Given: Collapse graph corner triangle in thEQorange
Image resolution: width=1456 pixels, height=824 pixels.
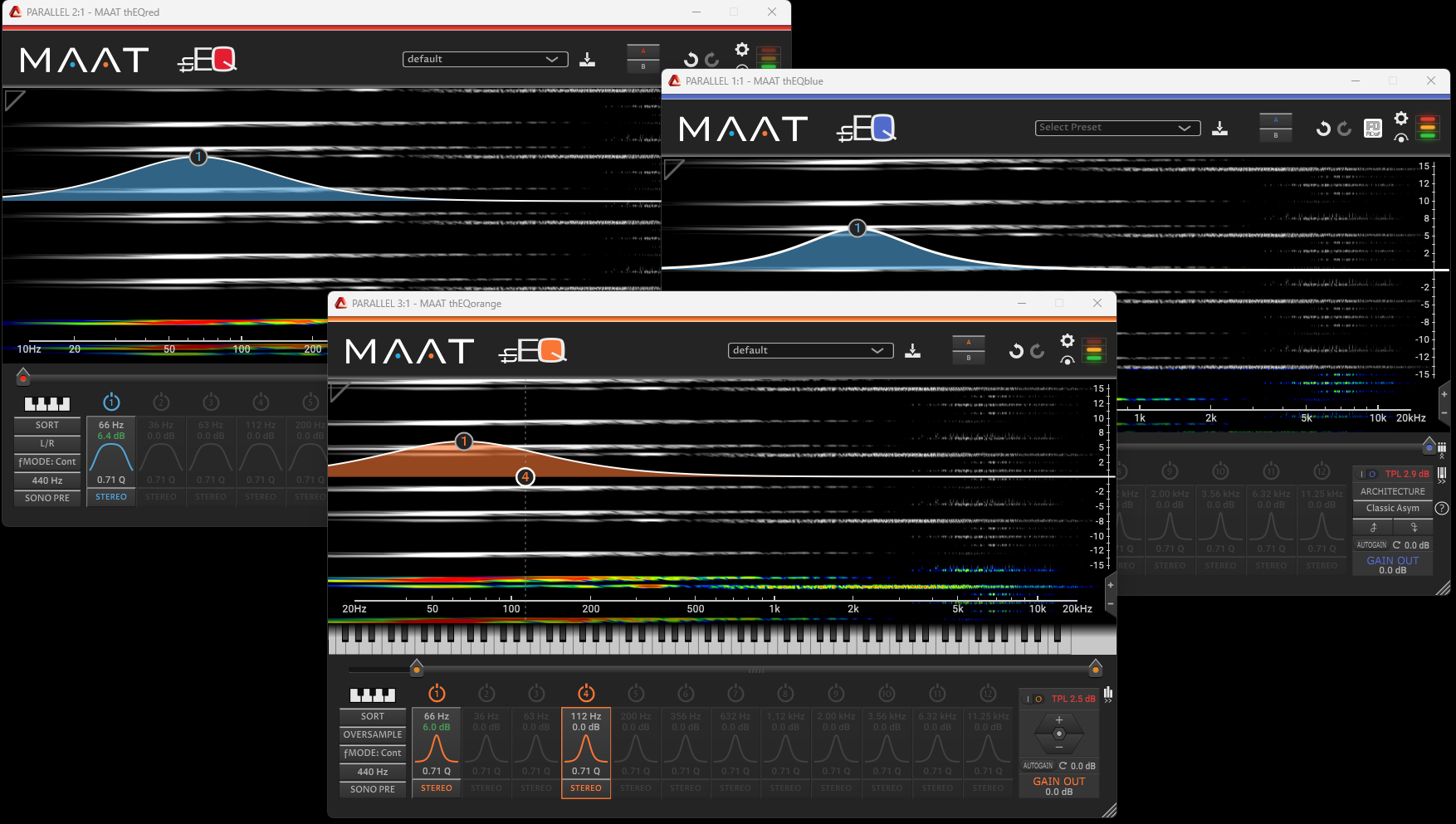Looking at the screenshot, I should (x=340, y=392).
